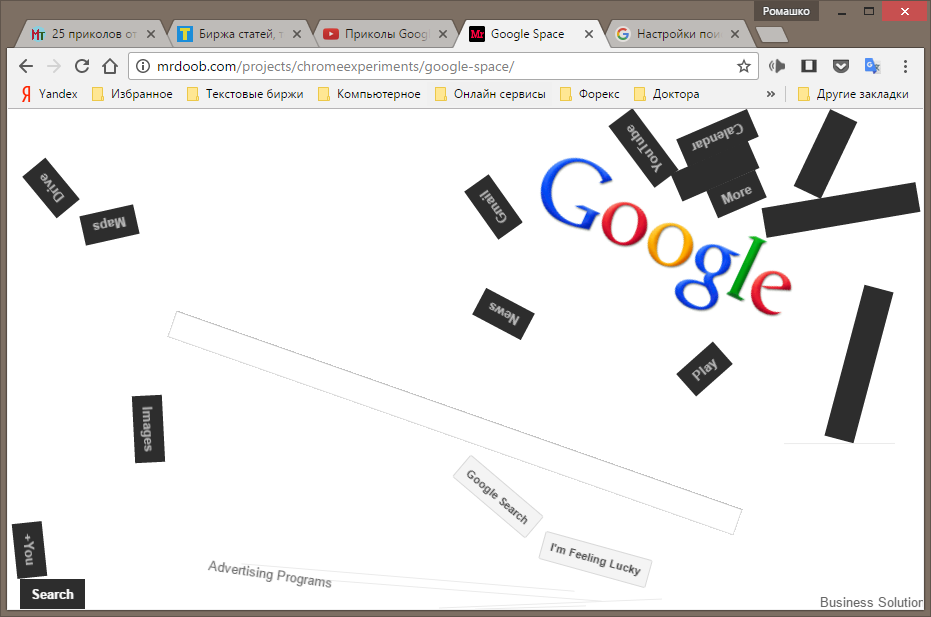Click the floating Google logo
The image size is (931, 617).
(x=666, y=237)
